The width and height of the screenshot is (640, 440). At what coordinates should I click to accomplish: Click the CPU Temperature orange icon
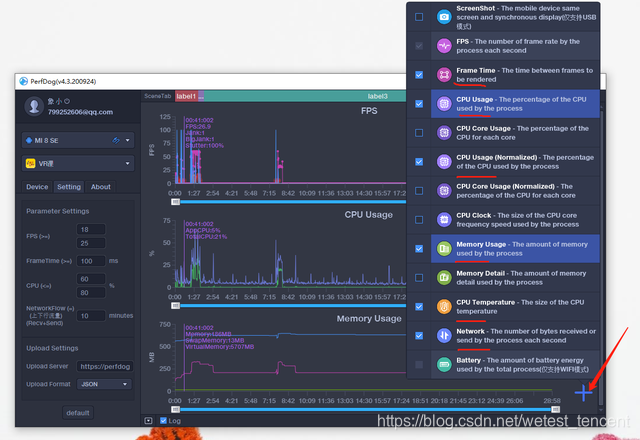coord(444,307)
